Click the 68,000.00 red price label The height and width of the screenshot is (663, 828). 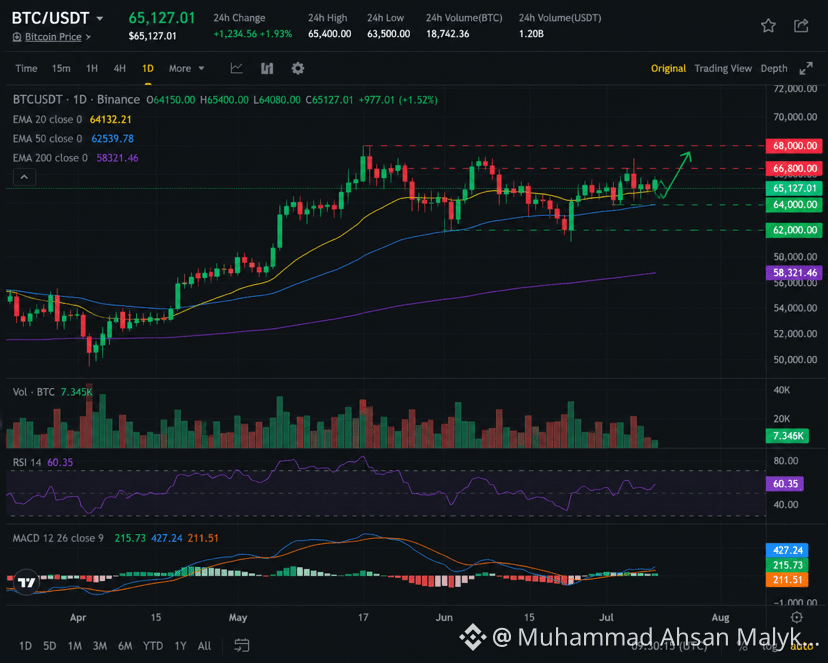(794, 146)
